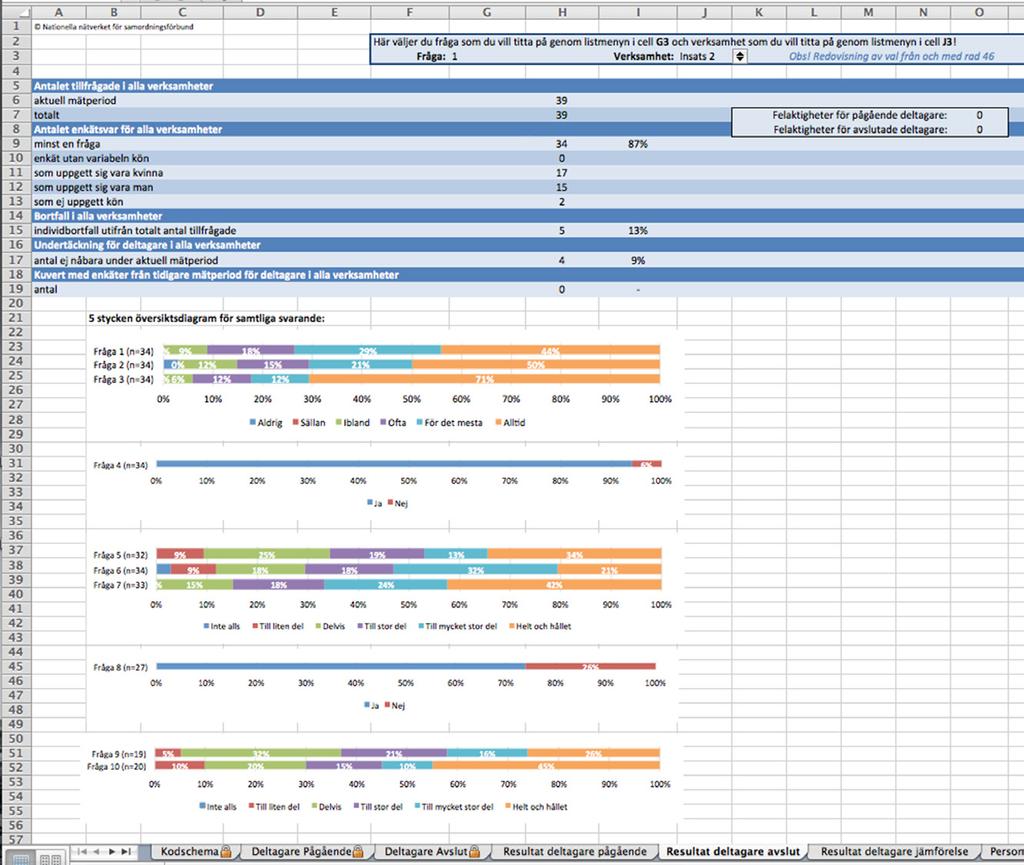This screenshot has width=1024, height=865.
Task: Select 'Felaktigheter för pågående deltagare' label
Action: coord(859,115)
